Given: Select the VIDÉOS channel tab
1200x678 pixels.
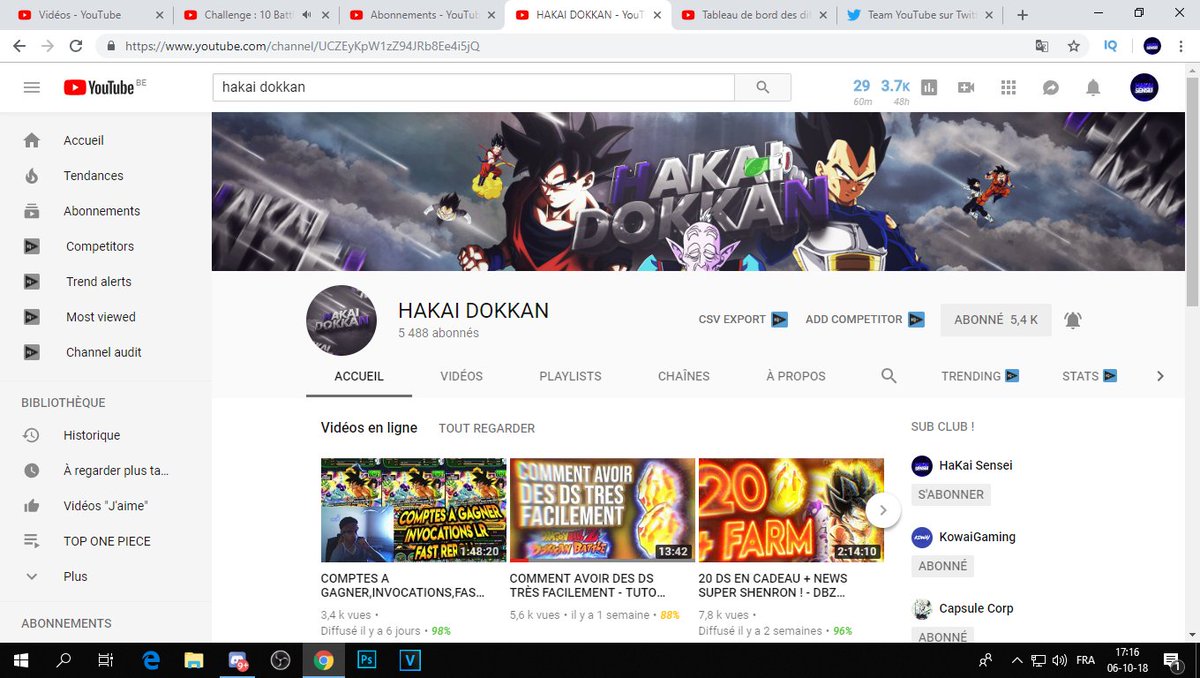Looking at the screenshot, I should click(461, 376).
